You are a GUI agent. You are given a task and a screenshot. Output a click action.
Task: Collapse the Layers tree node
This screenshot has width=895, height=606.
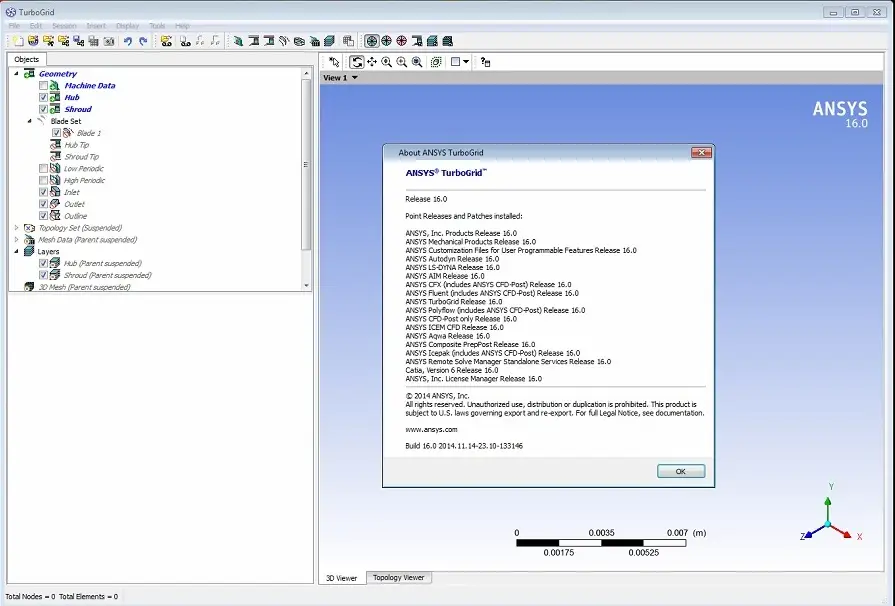[17, 251]
